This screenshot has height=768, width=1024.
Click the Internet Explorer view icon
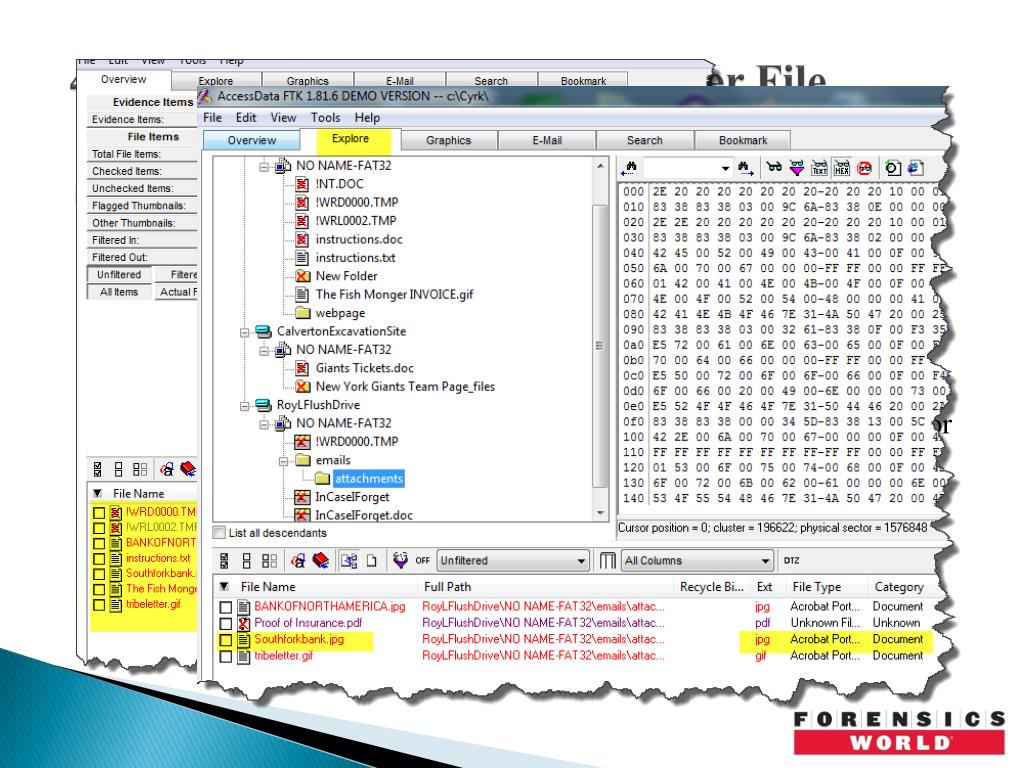pos(916,168)
